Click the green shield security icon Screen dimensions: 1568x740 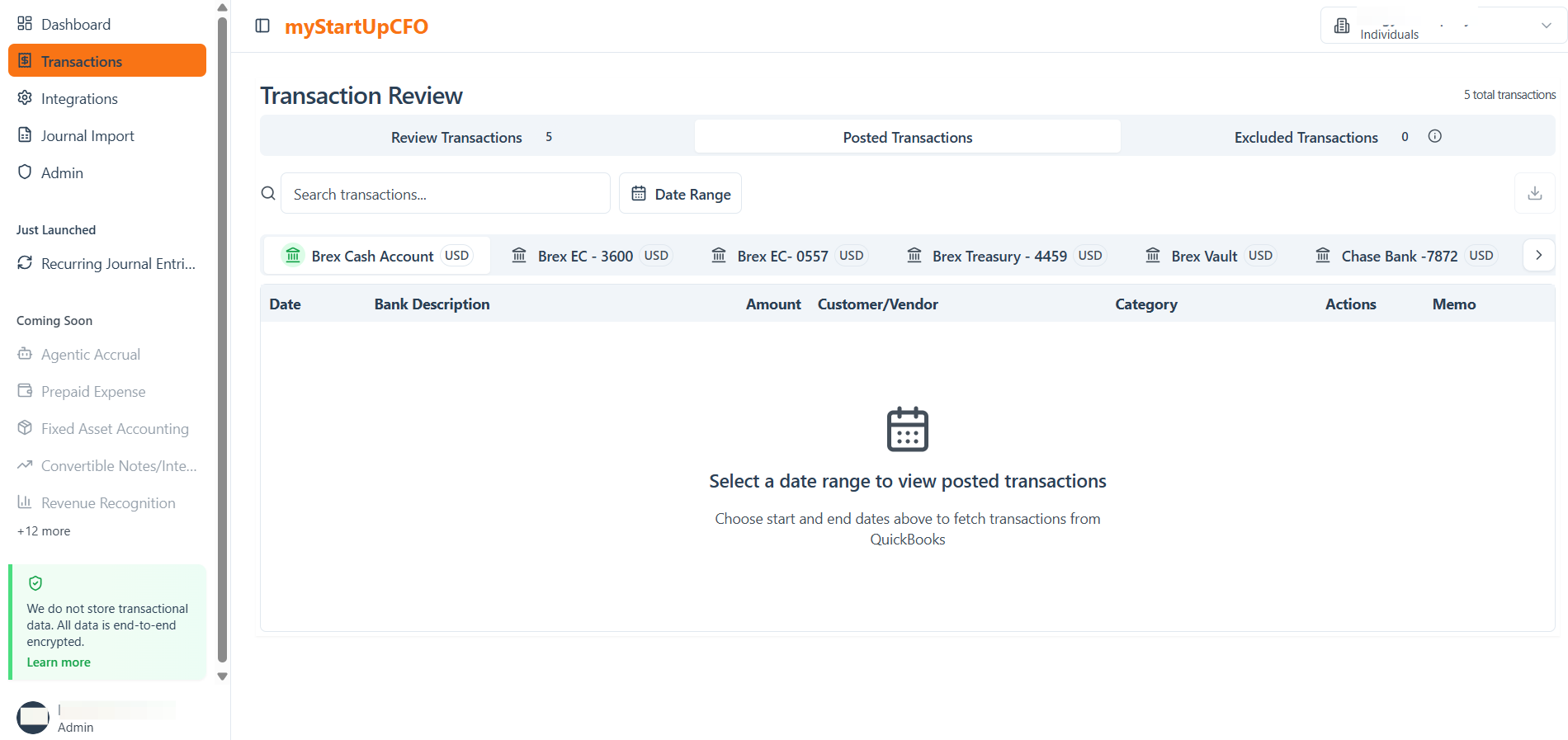tap(35, 583)
